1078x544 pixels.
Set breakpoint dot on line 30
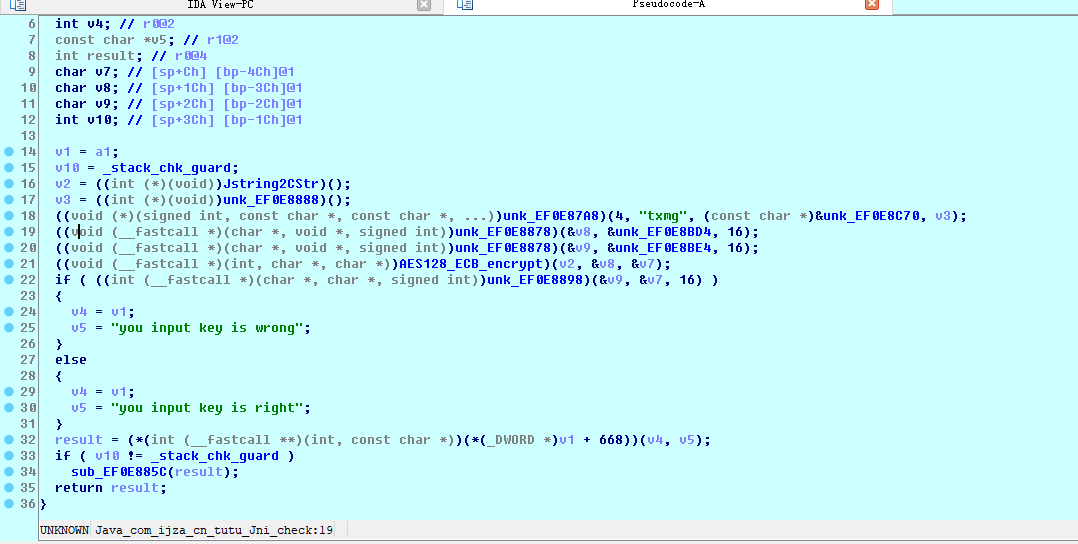point(9,408)
